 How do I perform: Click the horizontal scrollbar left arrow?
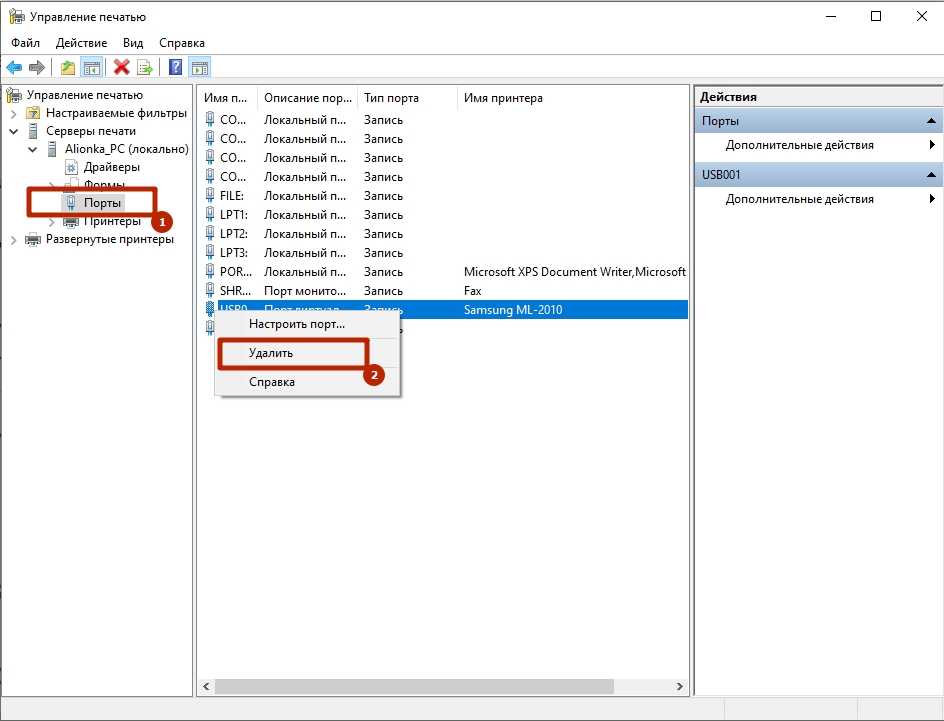pyautogui.click(x=206, y=686)
